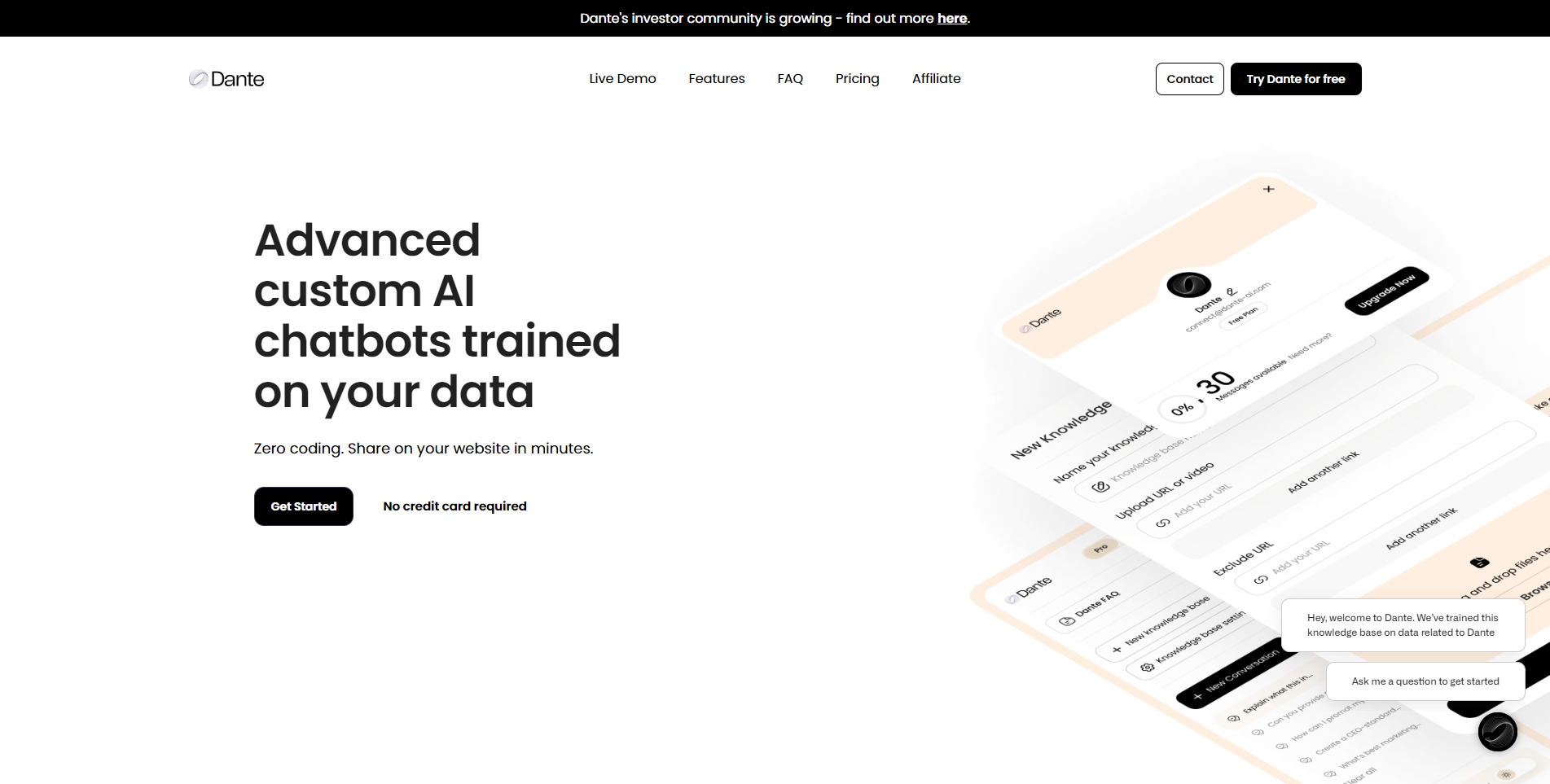The width and height of the screenshot is (1550, 784).
Task: Open the Live Demo page
Action: coord(622,79)
